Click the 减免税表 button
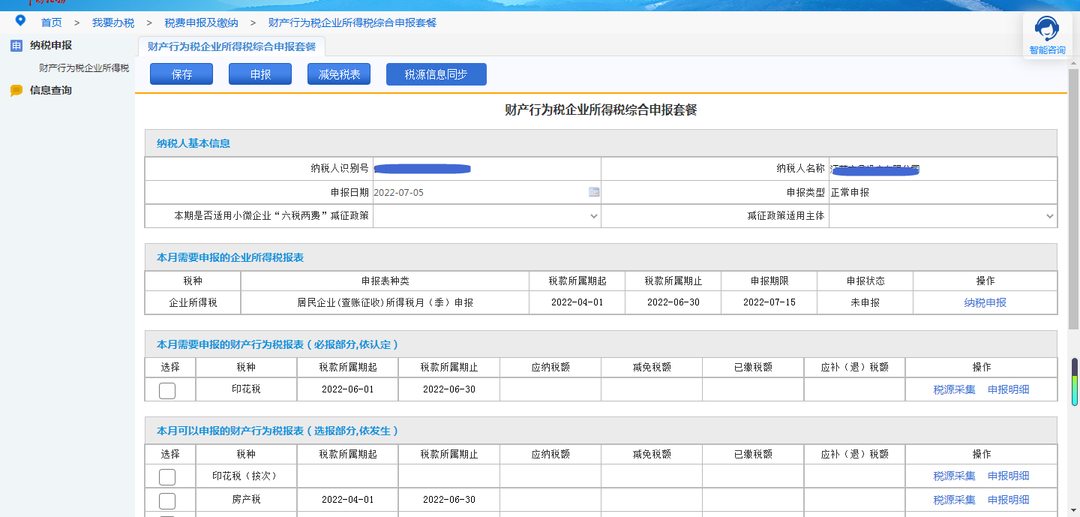Viewport: 1080px width, 517px height. coord(339,74)
